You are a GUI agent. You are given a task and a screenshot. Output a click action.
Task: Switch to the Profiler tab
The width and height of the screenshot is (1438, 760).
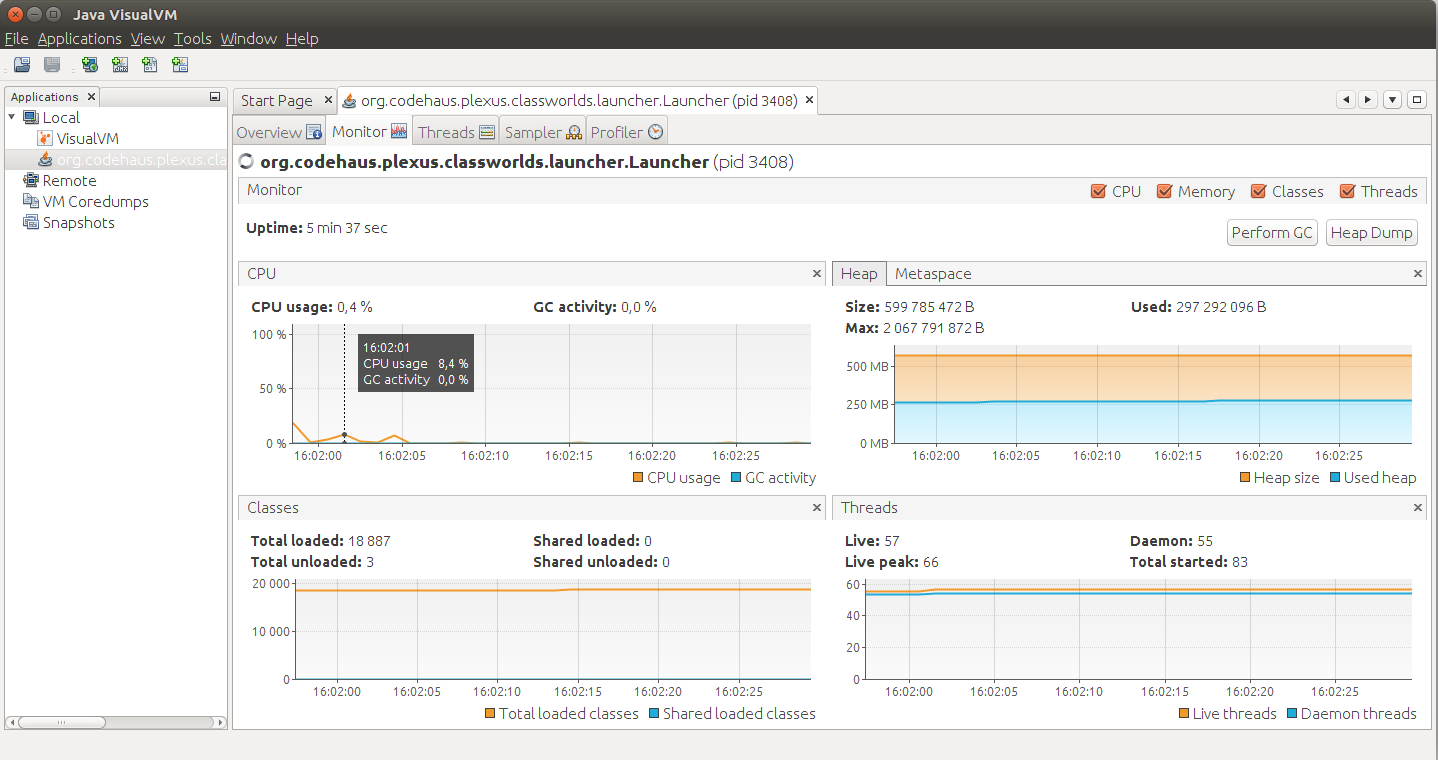[x=626, y=132]
